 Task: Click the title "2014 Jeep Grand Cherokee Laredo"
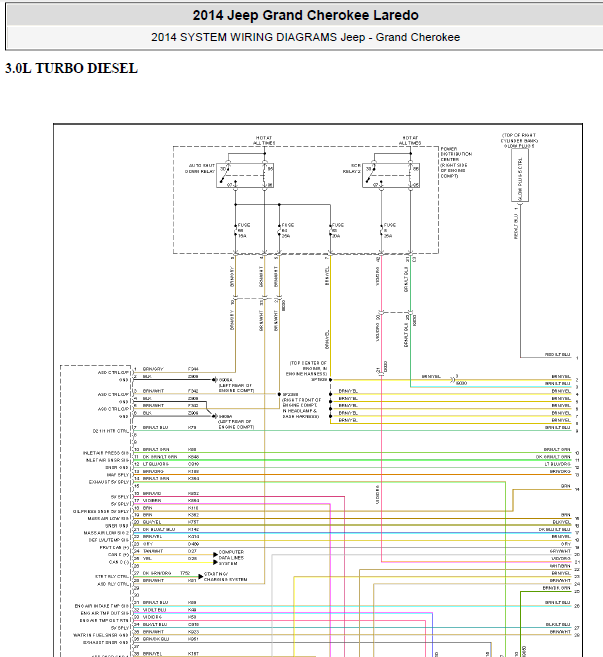coord(305,16)
